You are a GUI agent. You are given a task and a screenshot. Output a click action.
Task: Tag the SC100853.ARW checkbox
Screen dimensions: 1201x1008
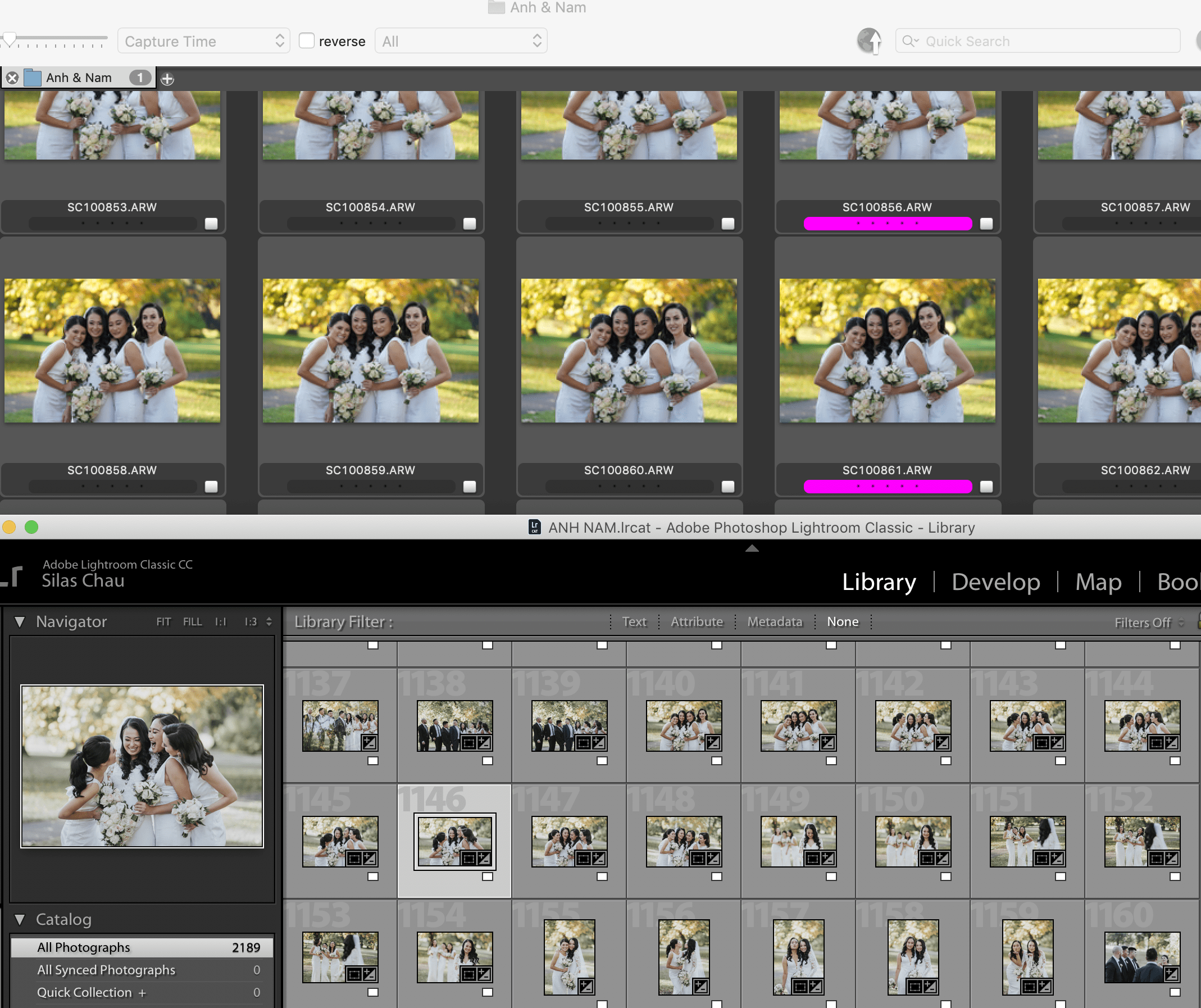click(x=211, y=224)
